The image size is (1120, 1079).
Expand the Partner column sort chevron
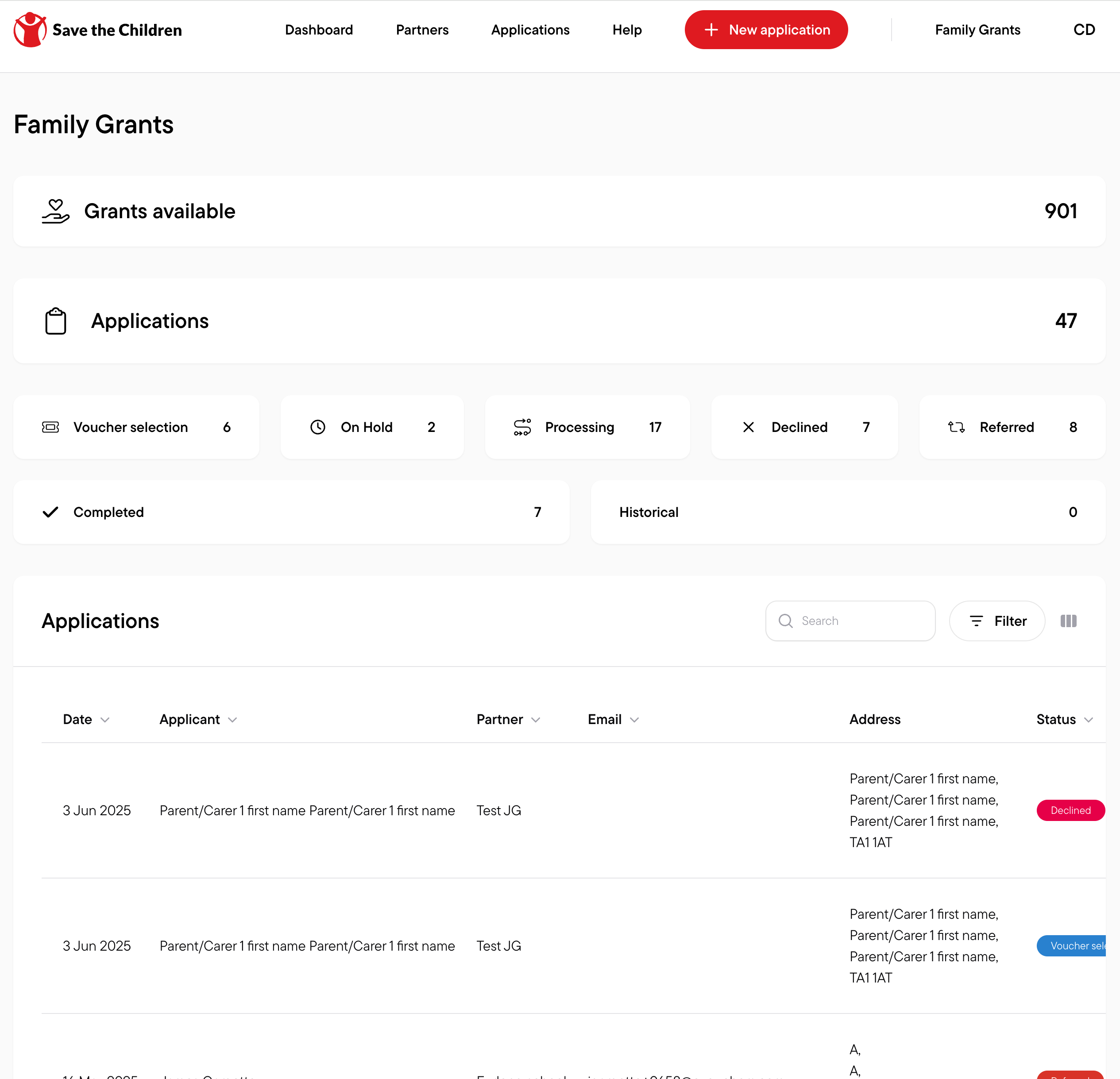[535, 720]
